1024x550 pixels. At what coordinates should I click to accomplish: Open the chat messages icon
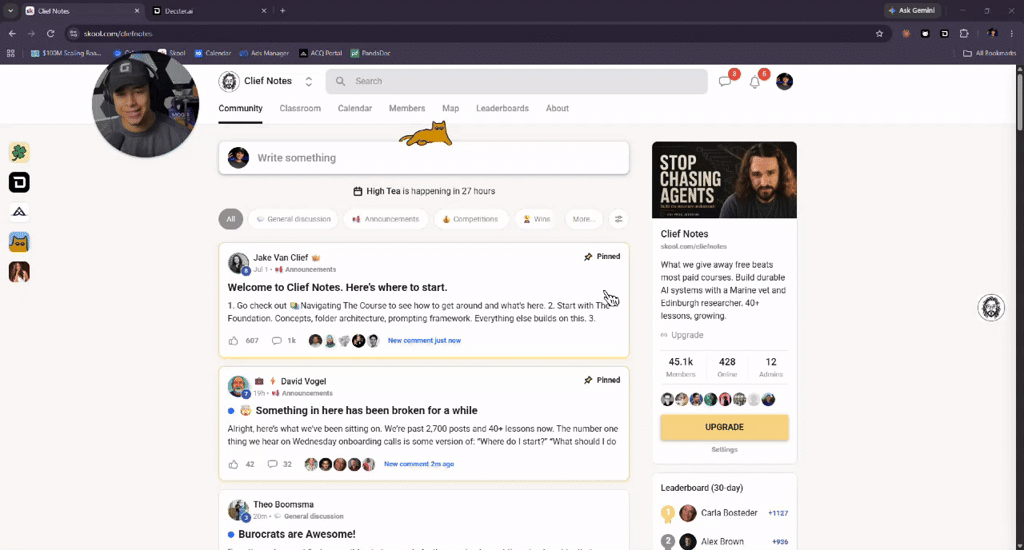coord(725,82)
